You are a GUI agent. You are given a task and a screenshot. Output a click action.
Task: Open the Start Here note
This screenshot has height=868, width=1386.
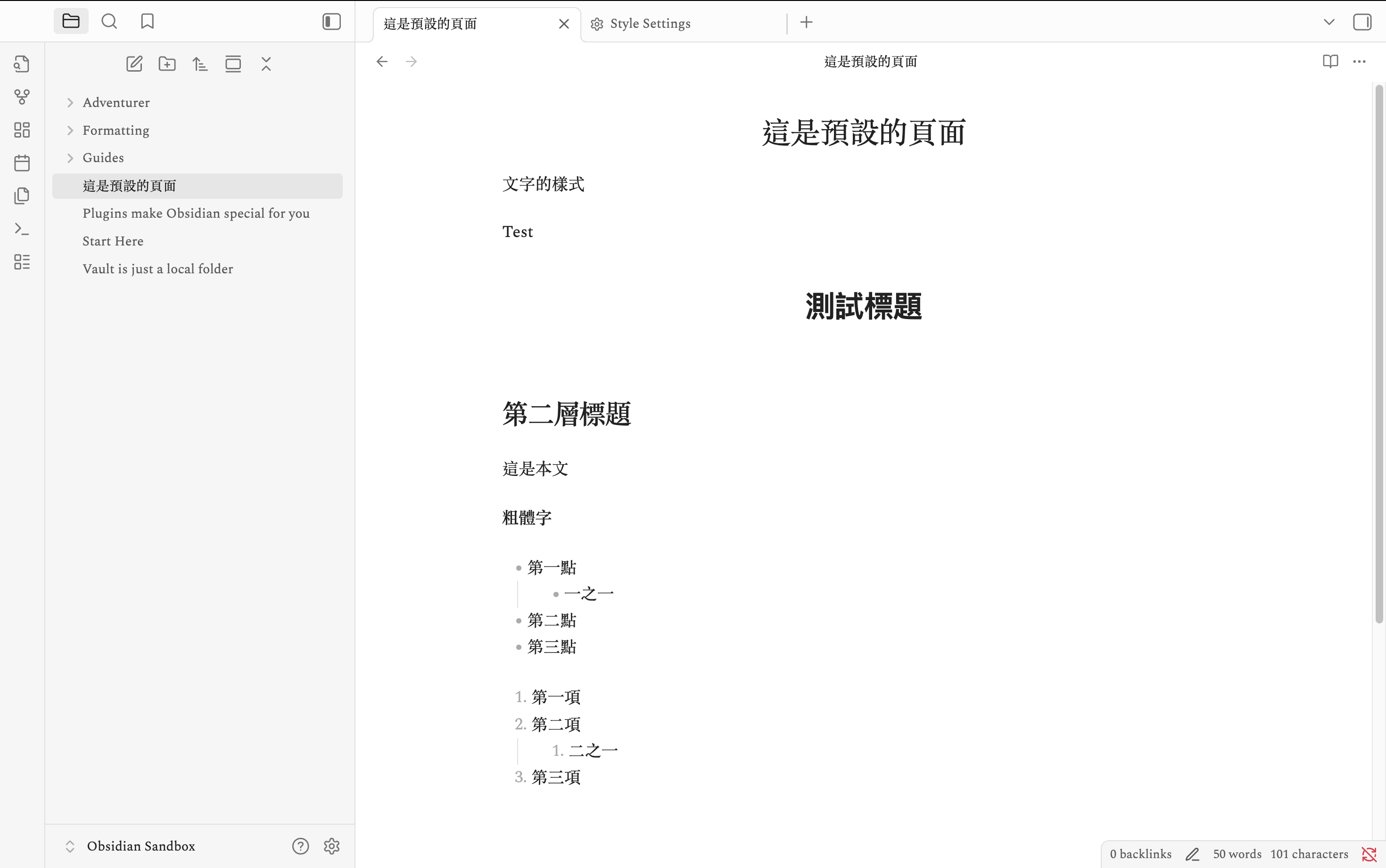[113, 241]
